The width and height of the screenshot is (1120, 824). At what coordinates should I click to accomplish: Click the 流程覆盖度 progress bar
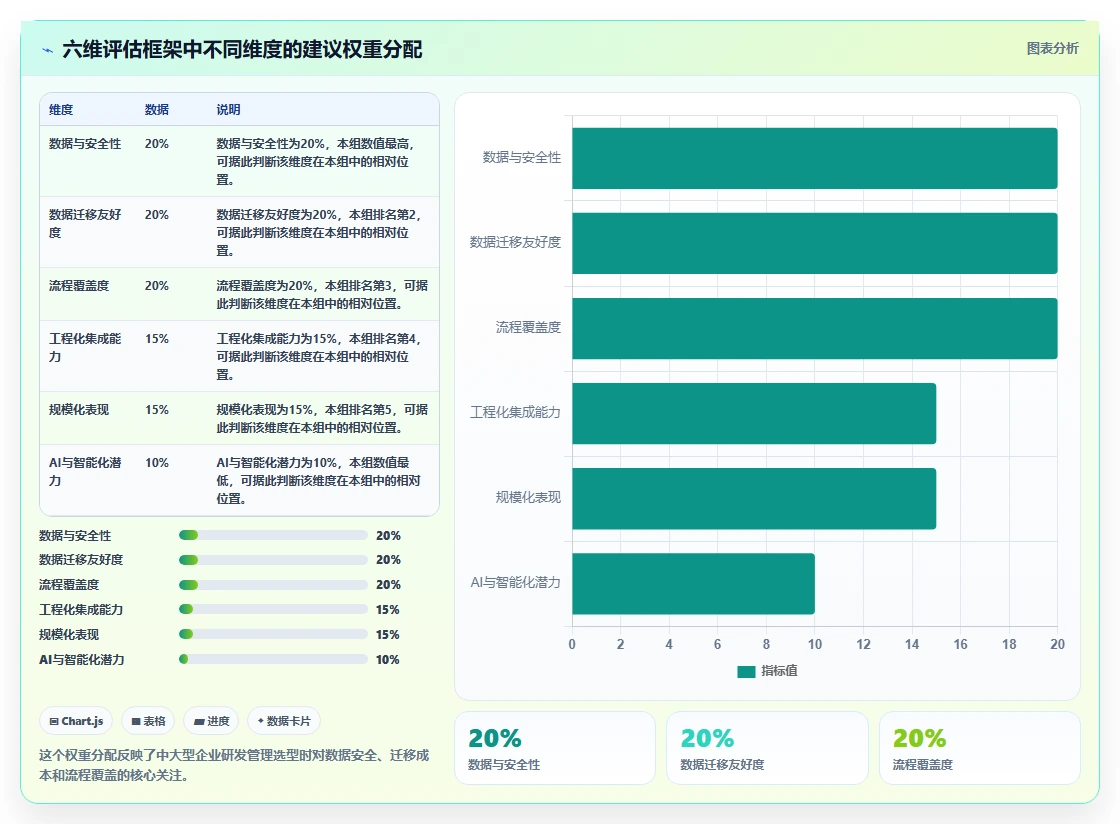tap(273, 585)
